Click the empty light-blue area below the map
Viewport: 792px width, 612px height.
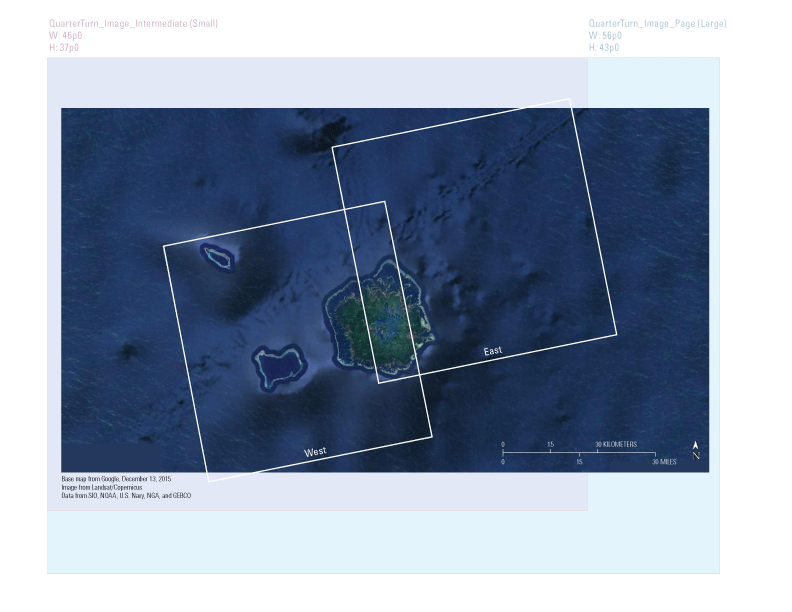380,545
